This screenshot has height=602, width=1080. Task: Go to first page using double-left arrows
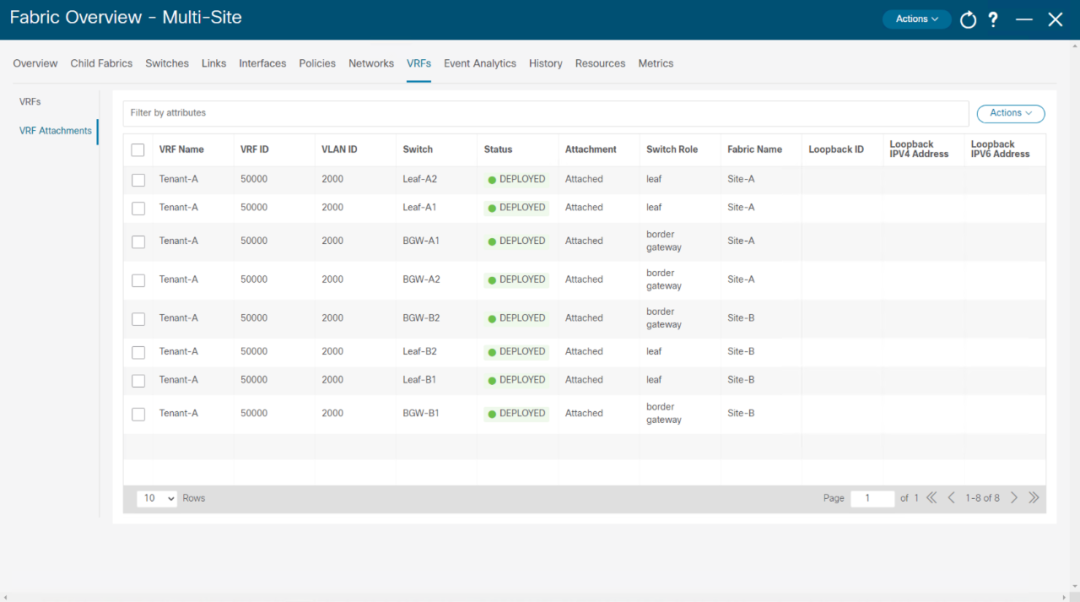click(x=931, y=498)
